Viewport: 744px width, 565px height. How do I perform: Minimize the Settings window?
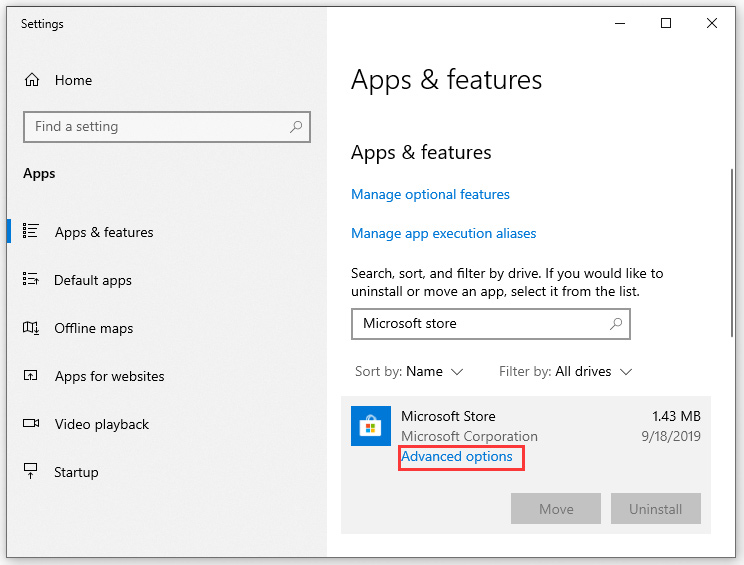pyautogui.click(x=620, y=23)
